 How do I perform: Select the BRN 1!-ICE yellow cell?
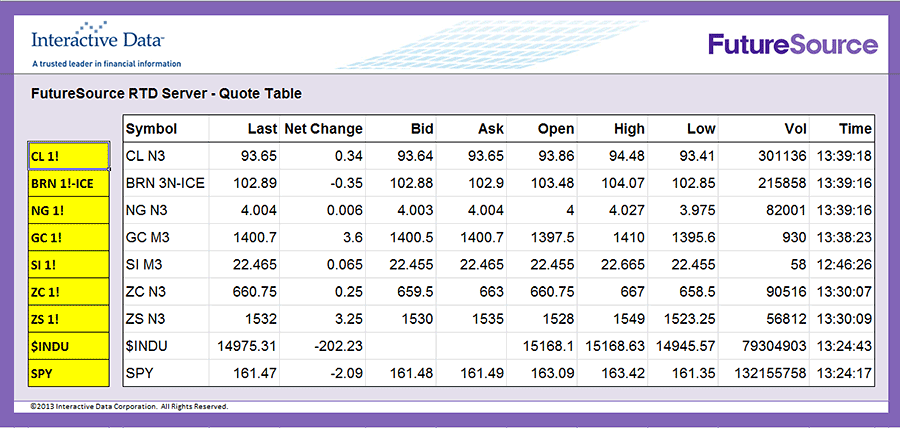coord(68,183)
